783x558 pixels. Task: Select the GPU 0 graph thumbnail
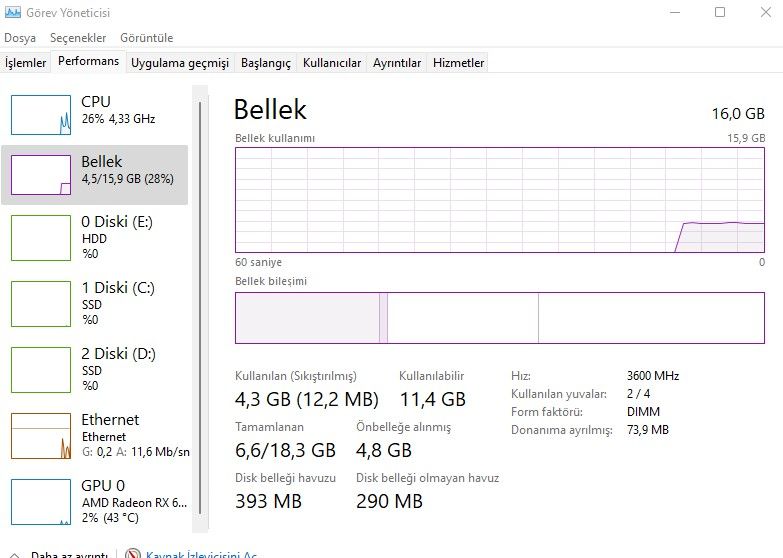(x=41, y=500)
